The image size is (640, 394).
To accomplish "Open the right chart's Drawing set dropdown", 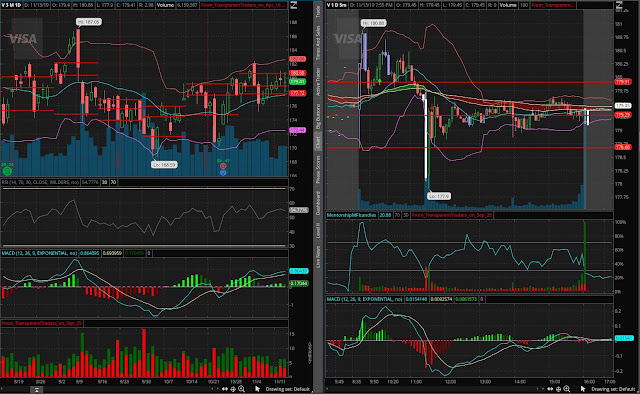I will click(613, 389).
